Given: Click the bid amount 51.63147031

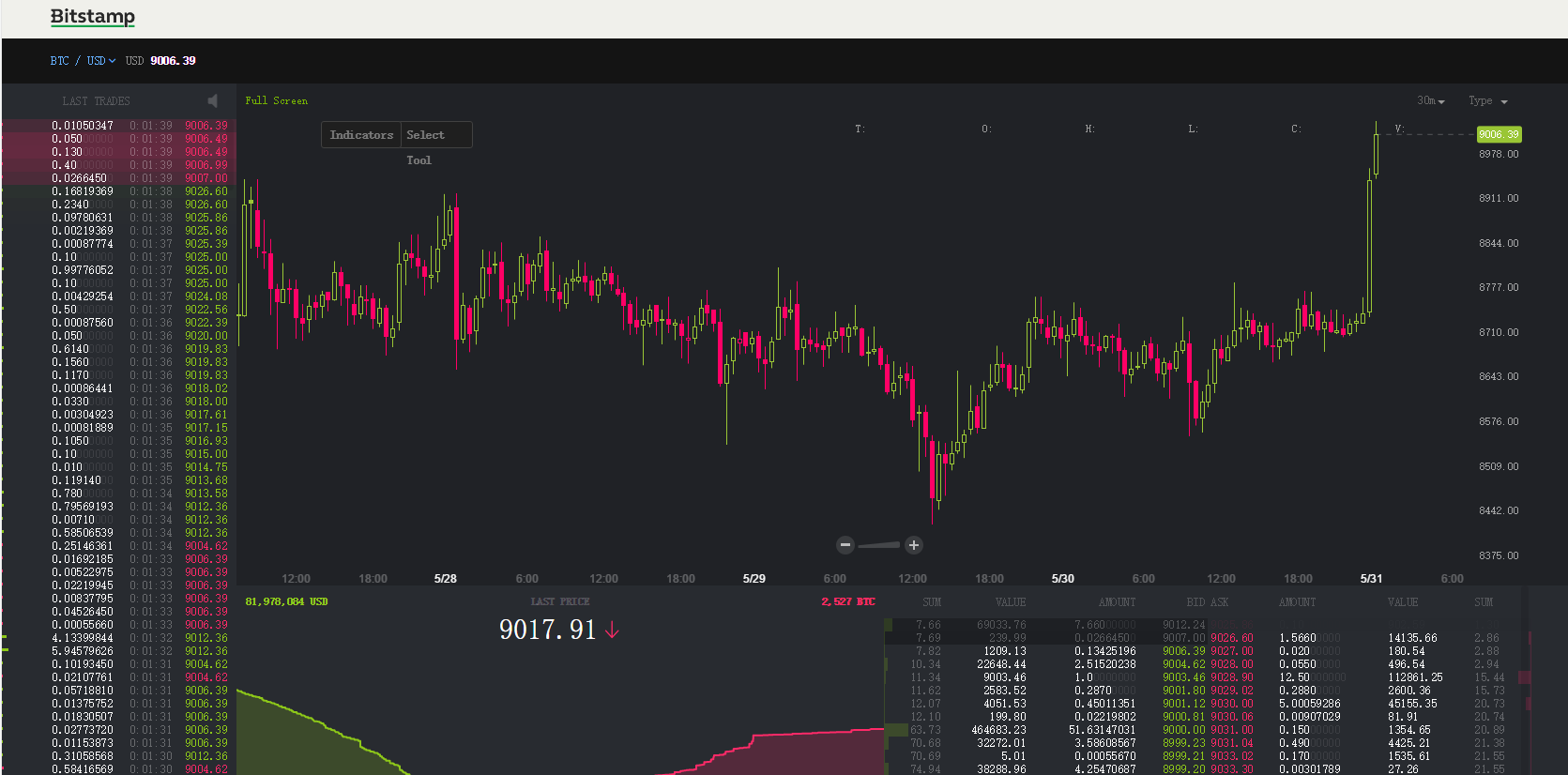Looking at the screenshot, I should pos(1102,730).
